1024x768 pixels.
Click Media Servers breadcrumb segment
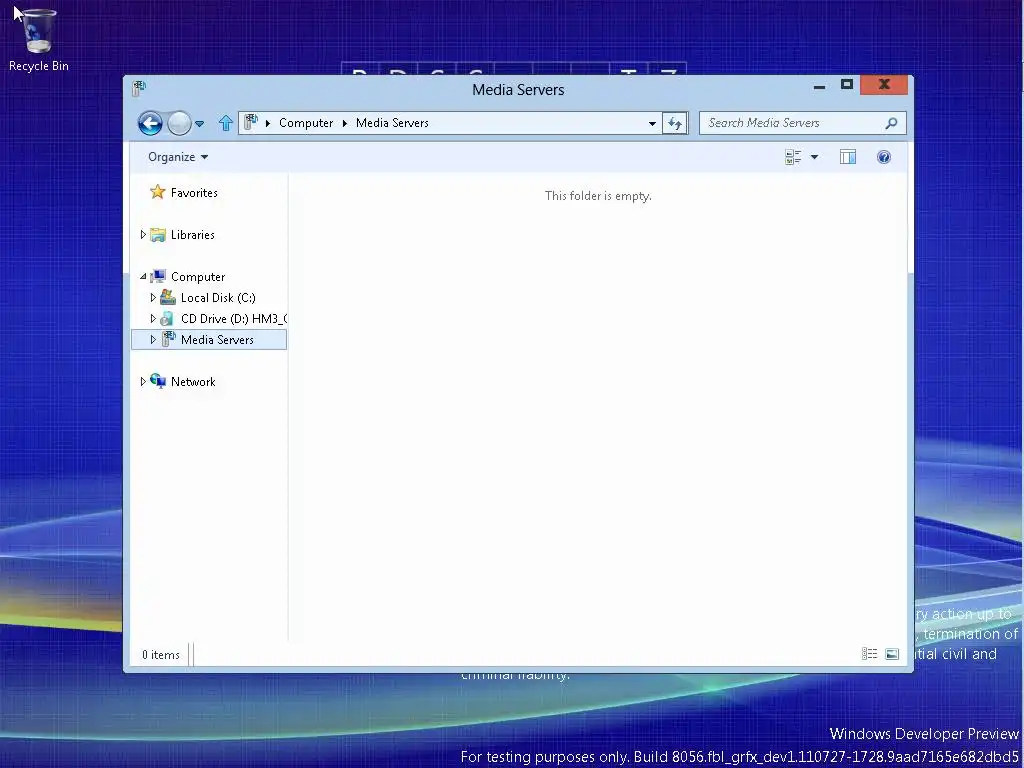(x=392, y=123)
